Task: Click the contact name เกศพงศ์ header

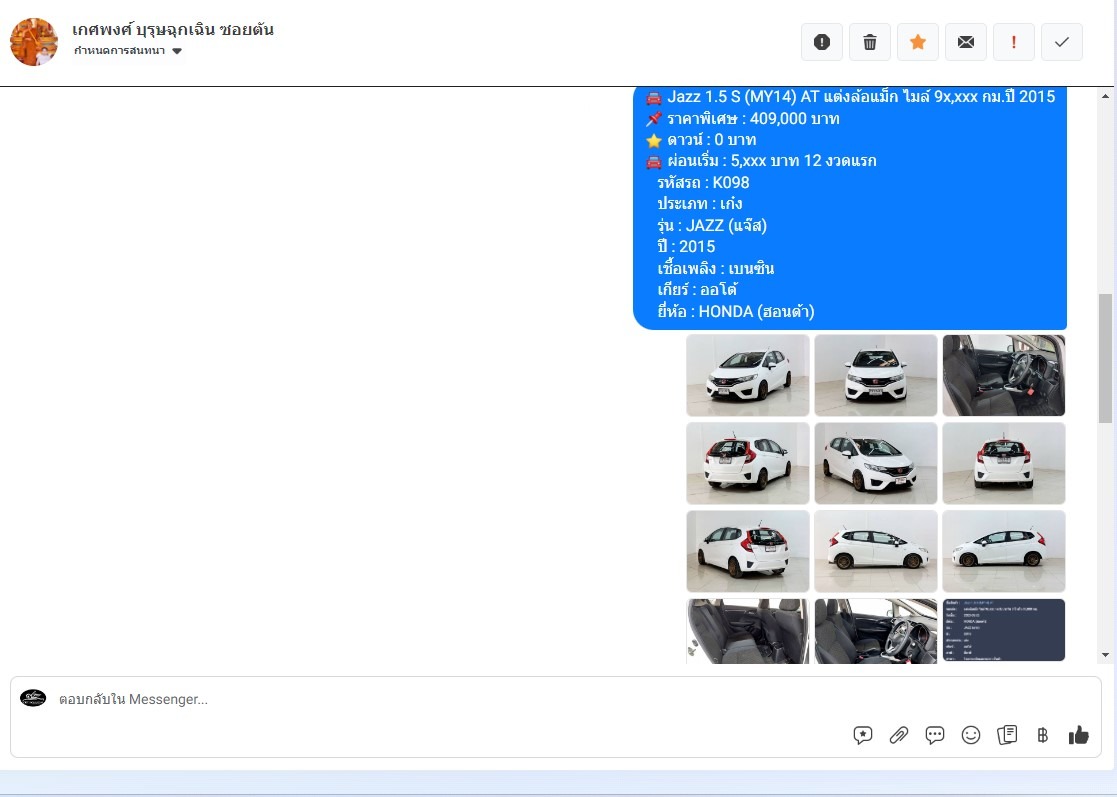Action: (172, 29)
